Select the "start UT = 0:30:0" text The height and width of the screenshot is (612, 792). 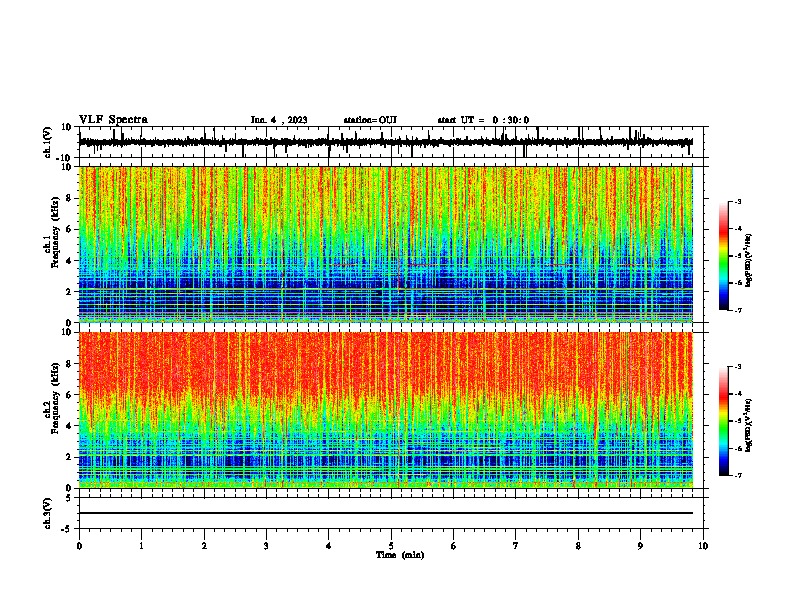483,120
